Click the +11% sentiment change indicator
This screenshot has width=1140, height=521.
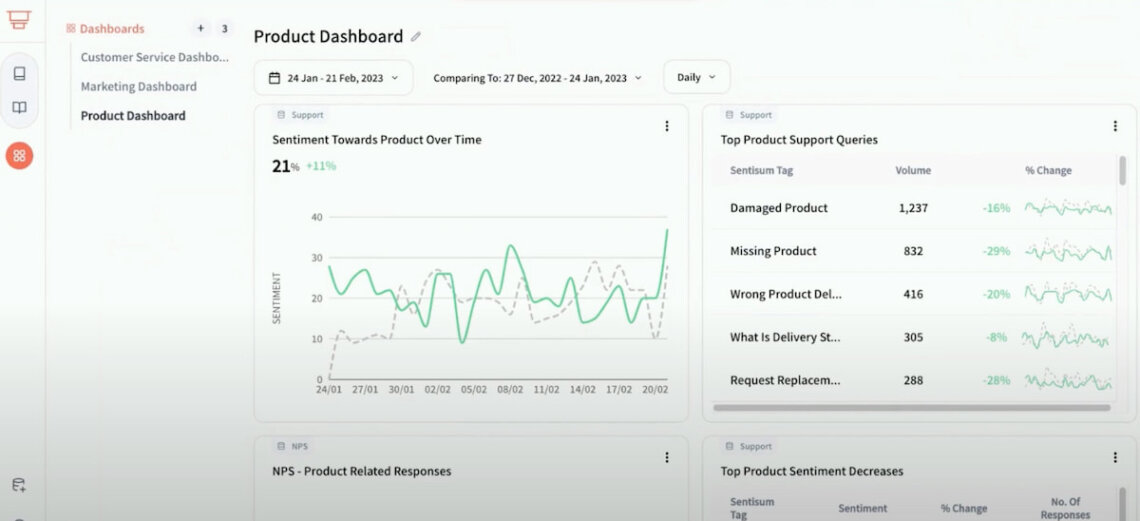click(321, 166)
